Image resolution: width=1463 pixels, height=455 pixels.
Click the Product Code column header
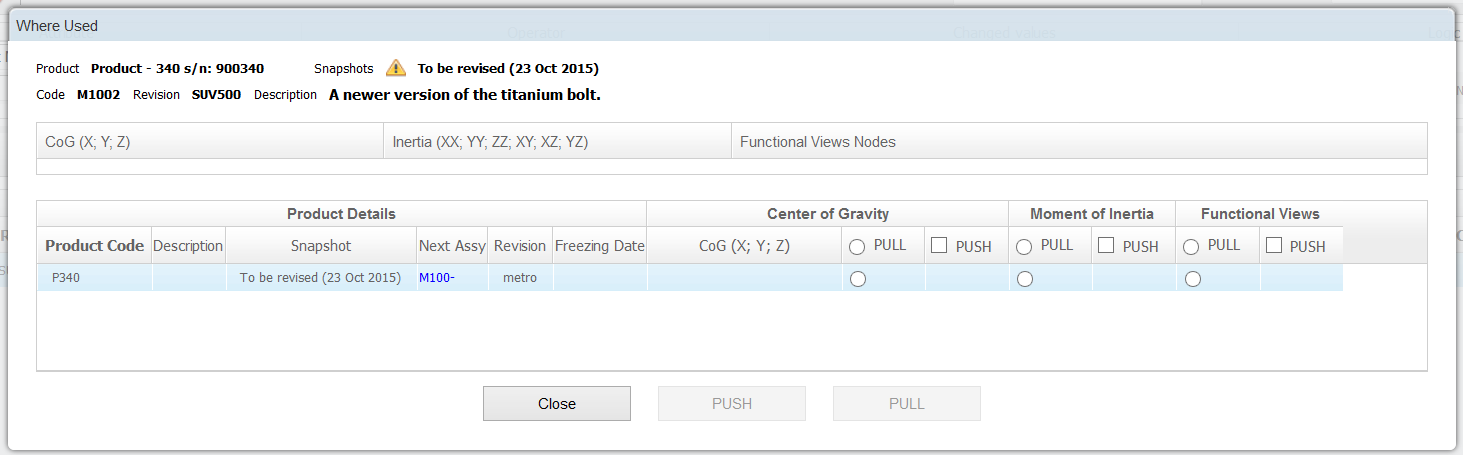[95, 246]
